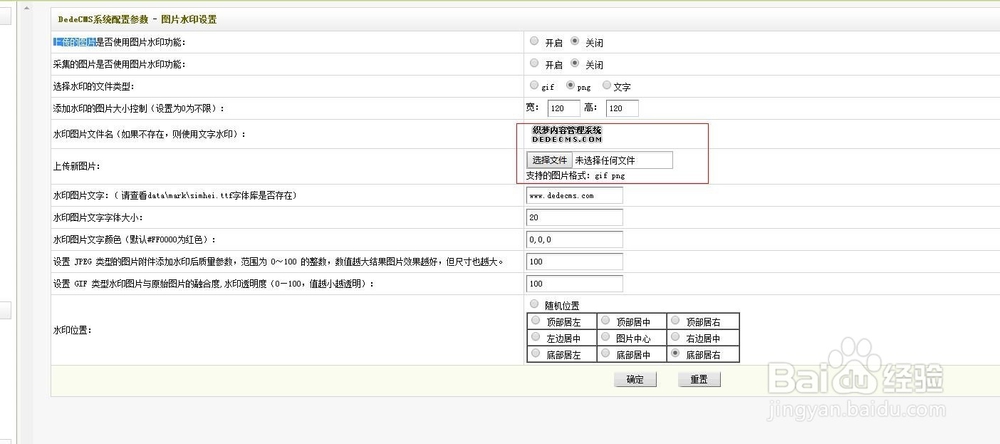Click the watermark text color field 0,0,0
The width and height of the screenshot is (1000, 444).
575,239
